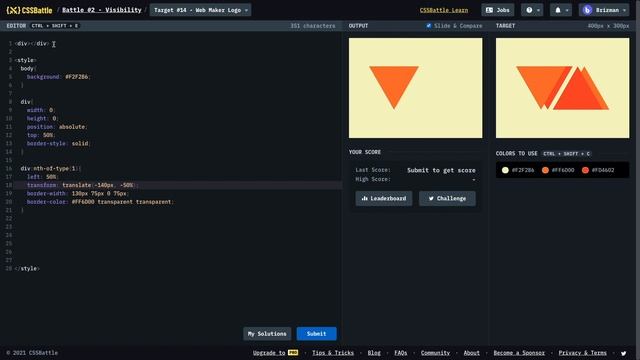Viewport: 640px width, 360px height.
Task: Open Tips & Tricks footer link
Action: [333, 353]
